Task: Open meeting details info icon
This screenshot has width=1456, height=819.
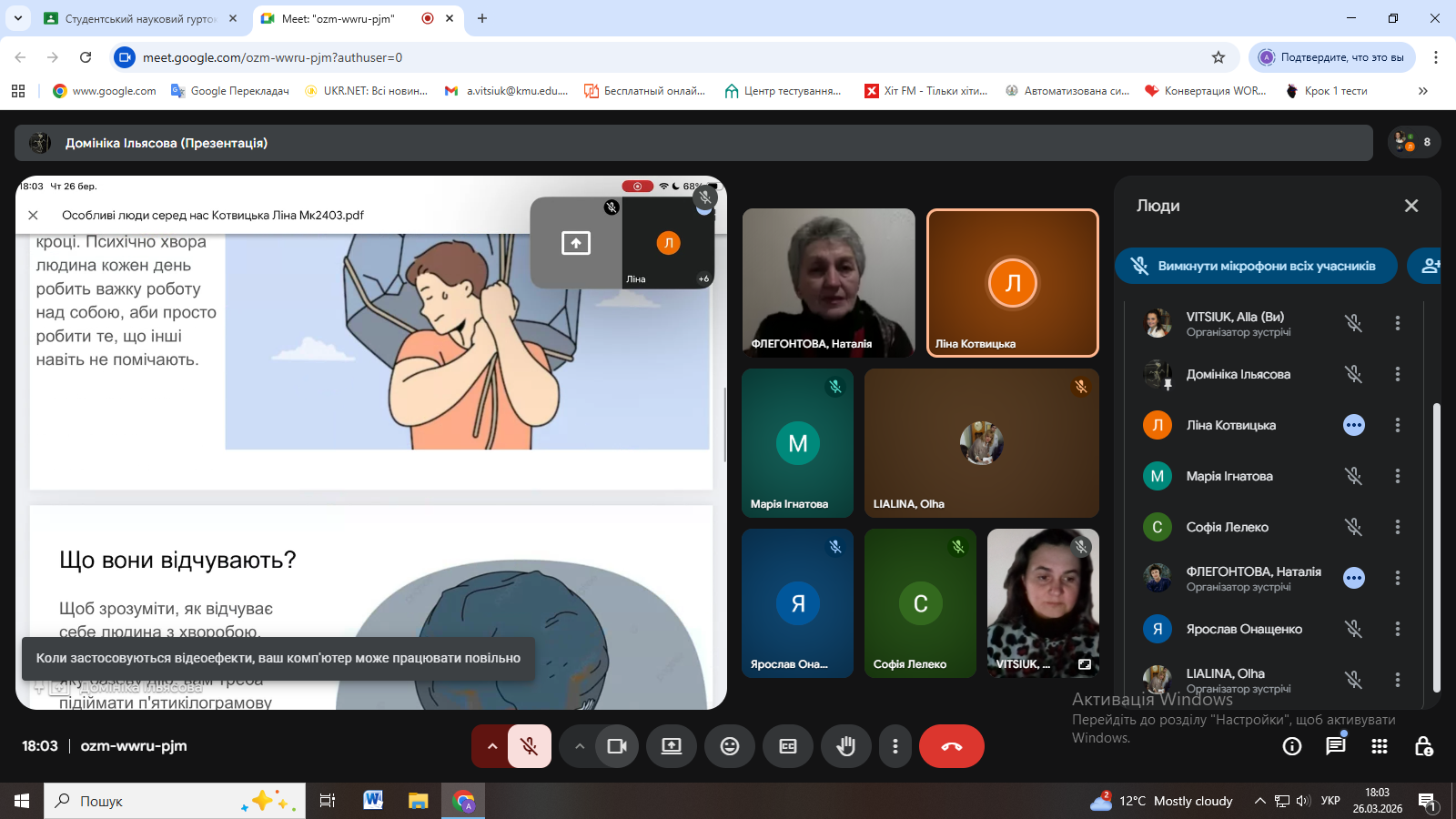Action: tap(1291, 746)
